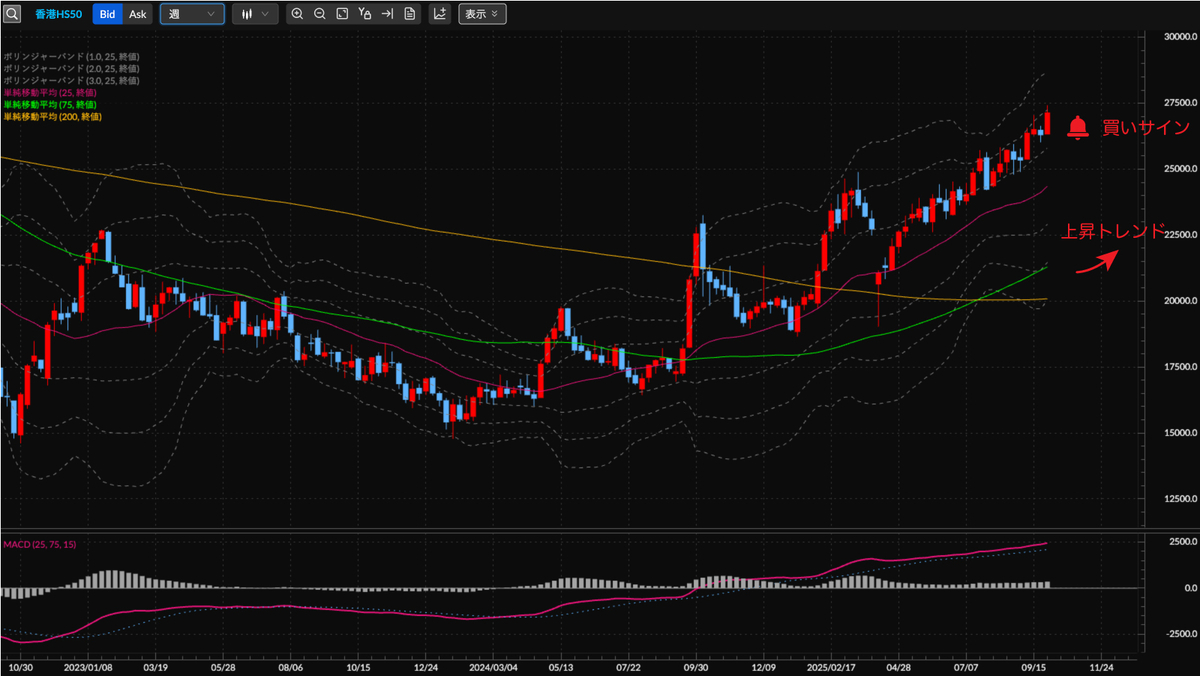The width and height of the screenshot is (1200, 676).
Task: Click the fit-to-screen chart icon
Action: coord(342,14)
